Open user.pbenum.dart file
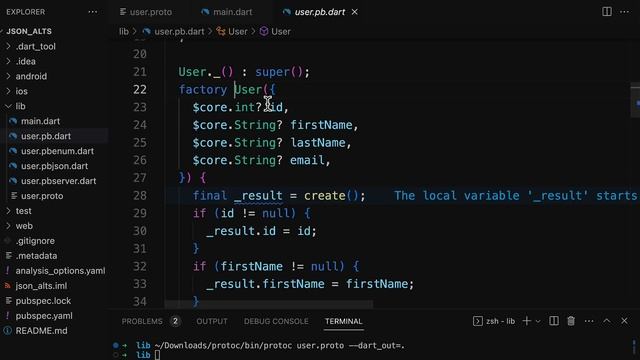The image size is (640, 360). pyautogui.click(x=57, y=151)
